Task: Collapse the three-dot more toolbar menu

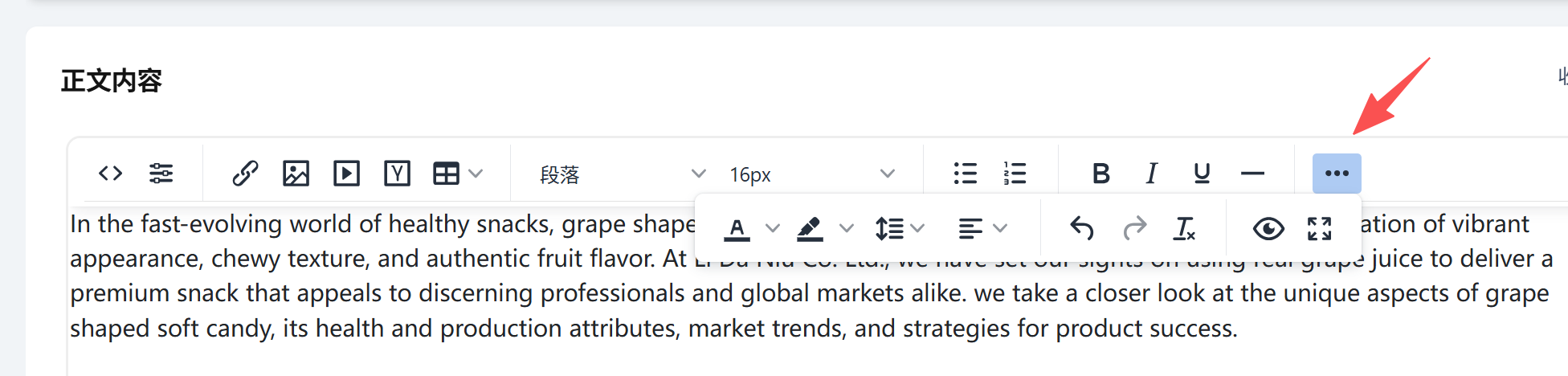Action: coord(1337,174)
